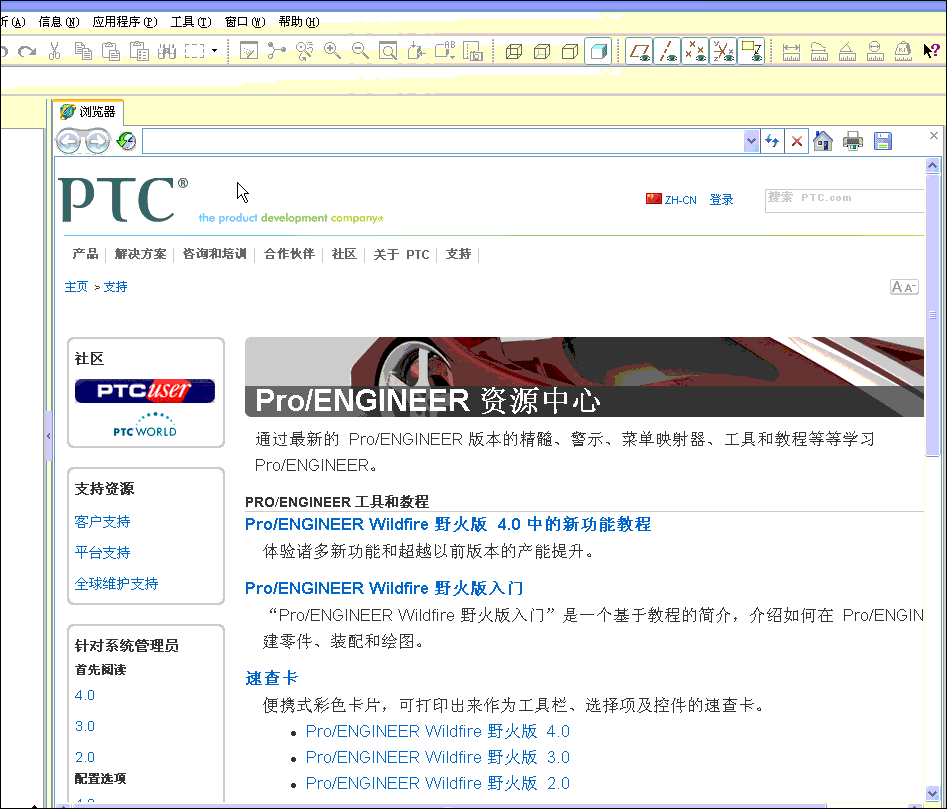Image resolution: width=947 pixels, height=809 pixels.
Task: Click the Copy icon
Action: 83,51
